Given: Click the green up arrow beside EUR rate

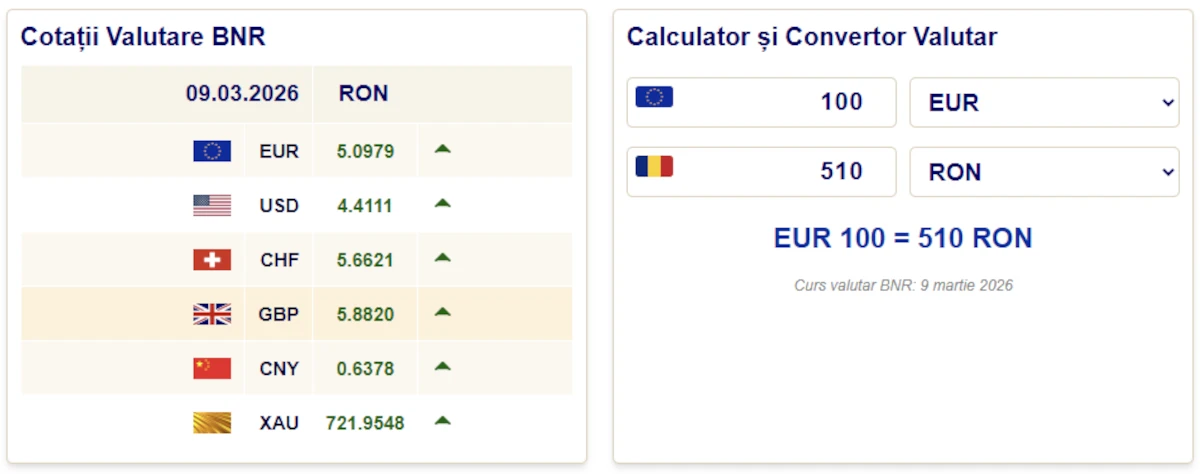Looking at the screenshot, I should (443, 150).
